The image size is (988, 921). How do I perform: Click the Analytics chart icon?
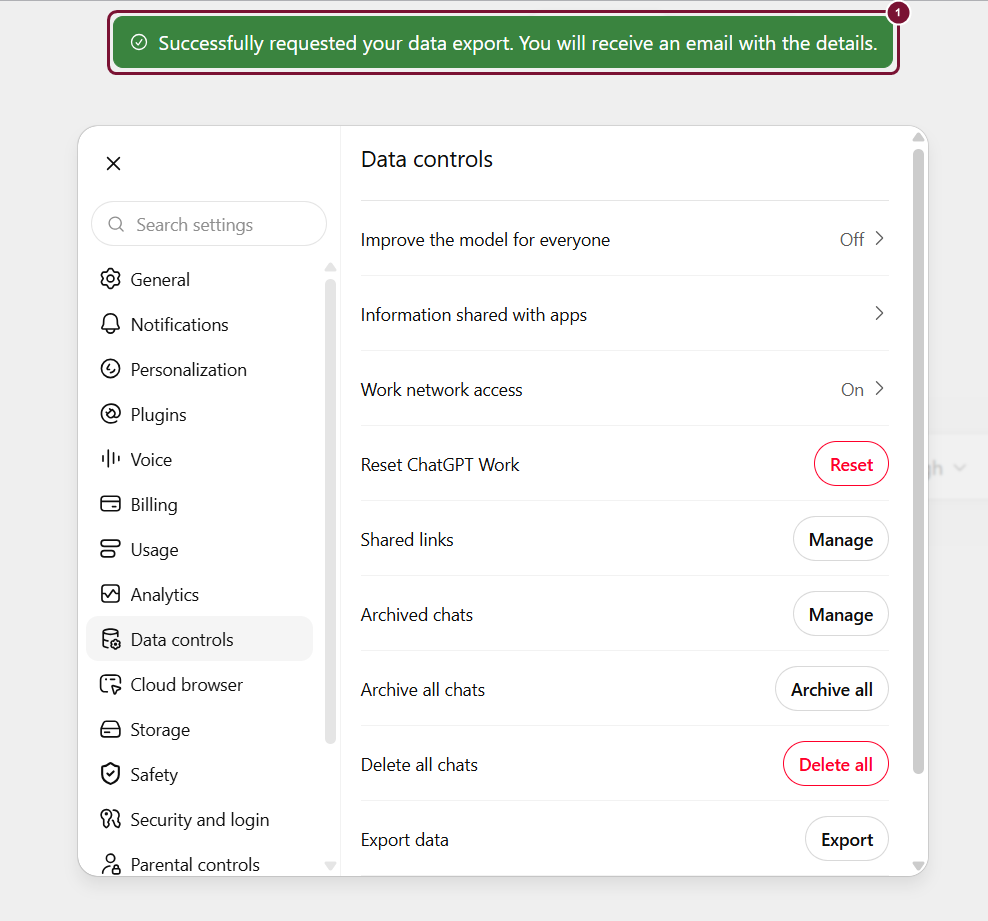(110, 593)
